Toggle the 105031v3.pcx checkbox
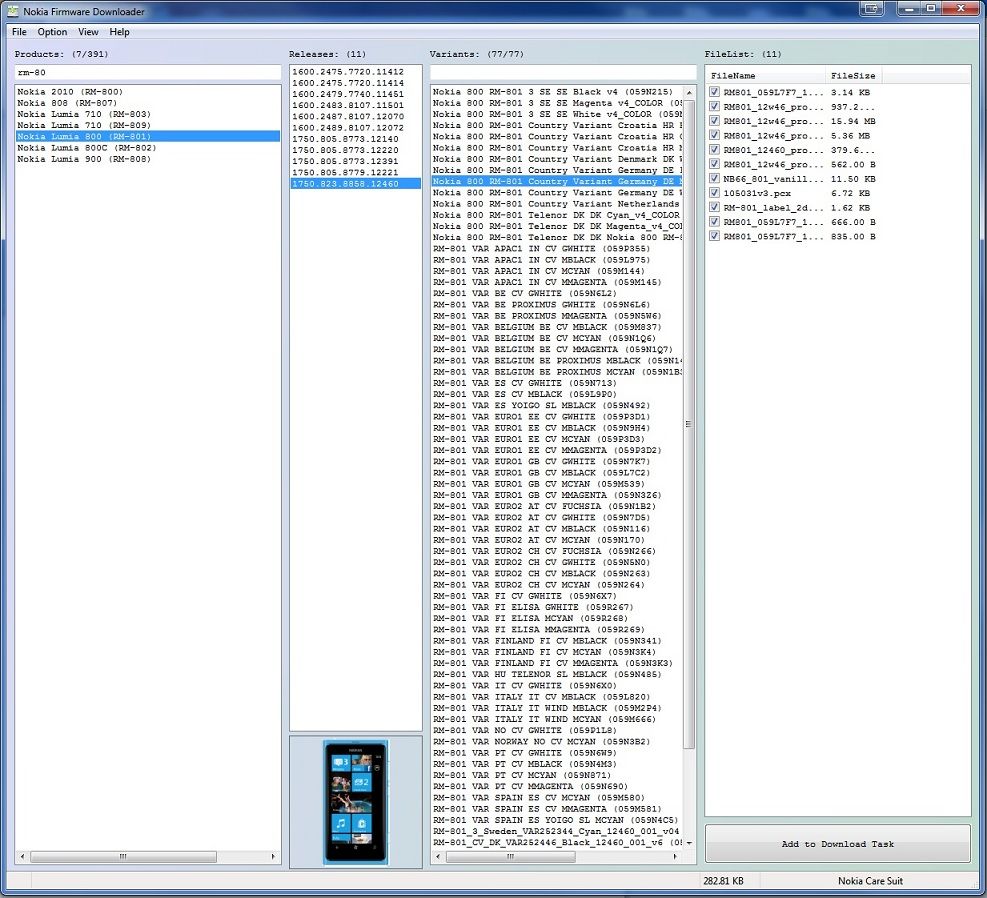 pyautogui.click(x=714, y=193)
